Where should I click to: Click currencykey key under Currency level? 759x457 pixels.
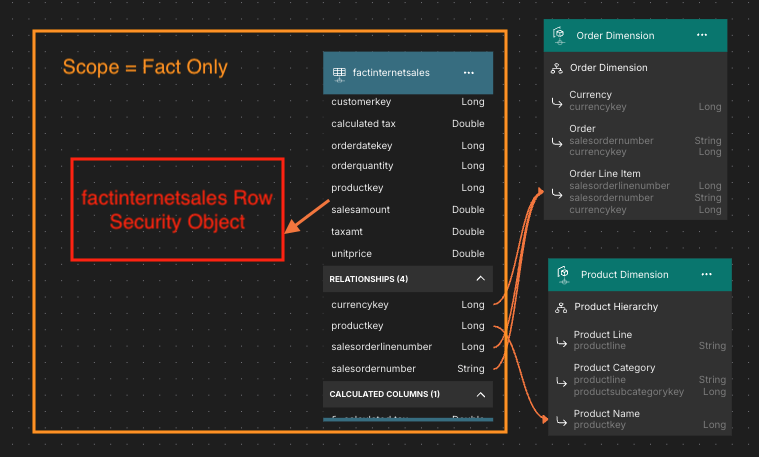[598, 107]
